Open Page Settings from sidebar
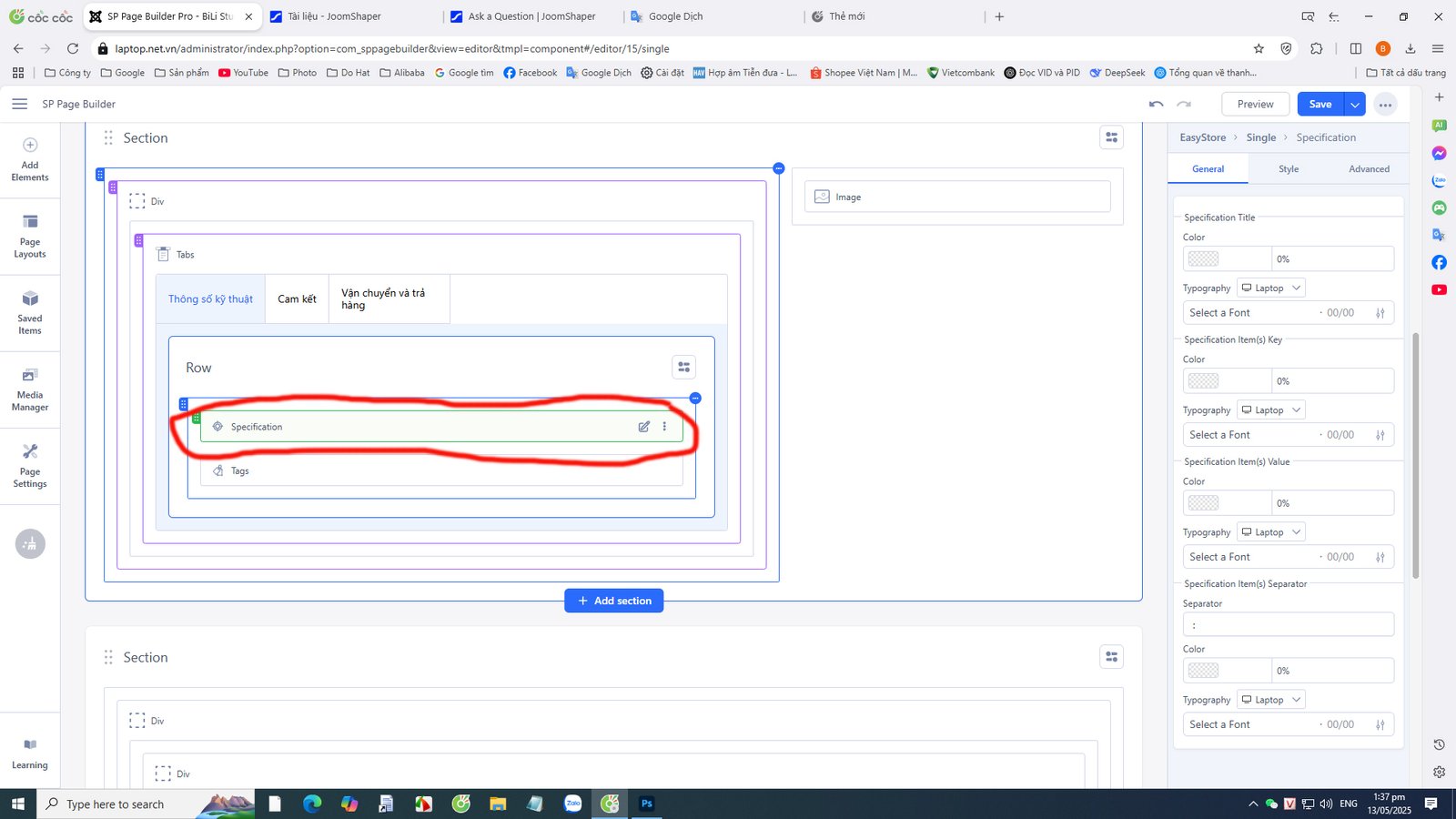Image resolution: width=1456 pixels, height=819 pixels. (x=30, y=465)
